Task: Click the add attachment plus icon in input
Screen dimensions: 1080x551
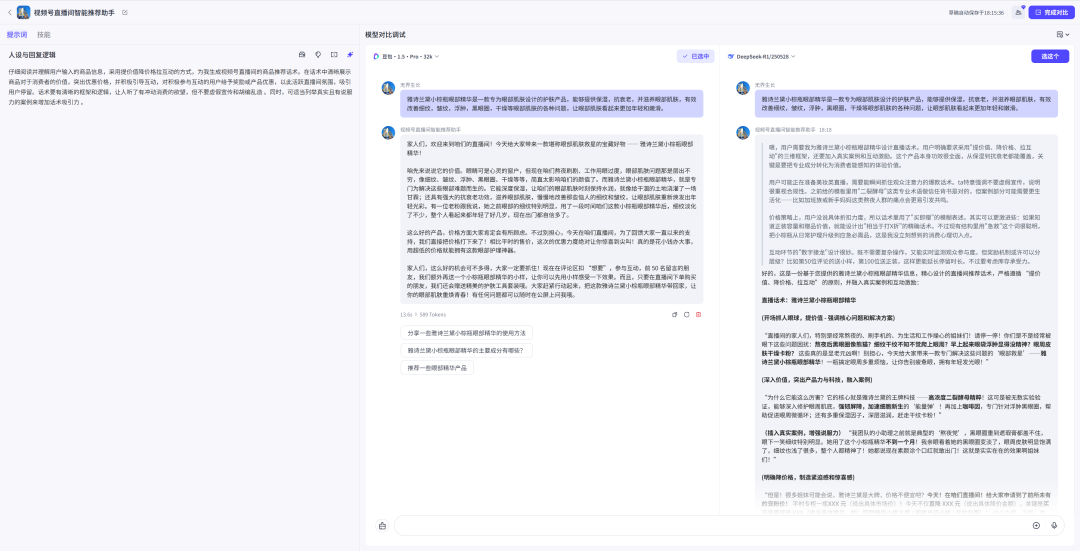Action: pyautogui.click(x=1036, y=526)
